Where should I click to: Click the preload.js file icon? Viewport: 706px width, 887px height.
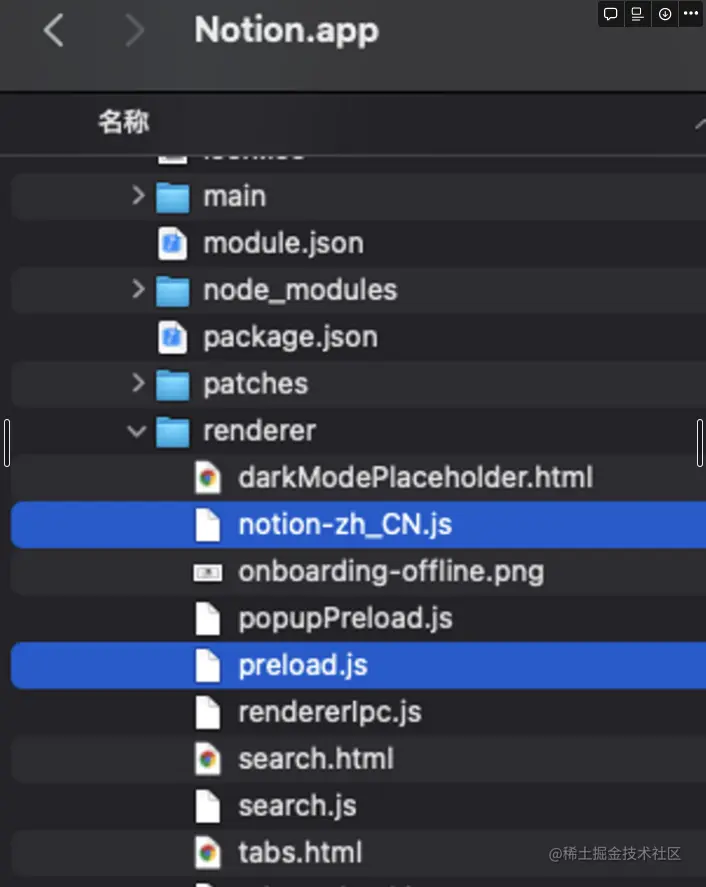(x=208, y=666)
